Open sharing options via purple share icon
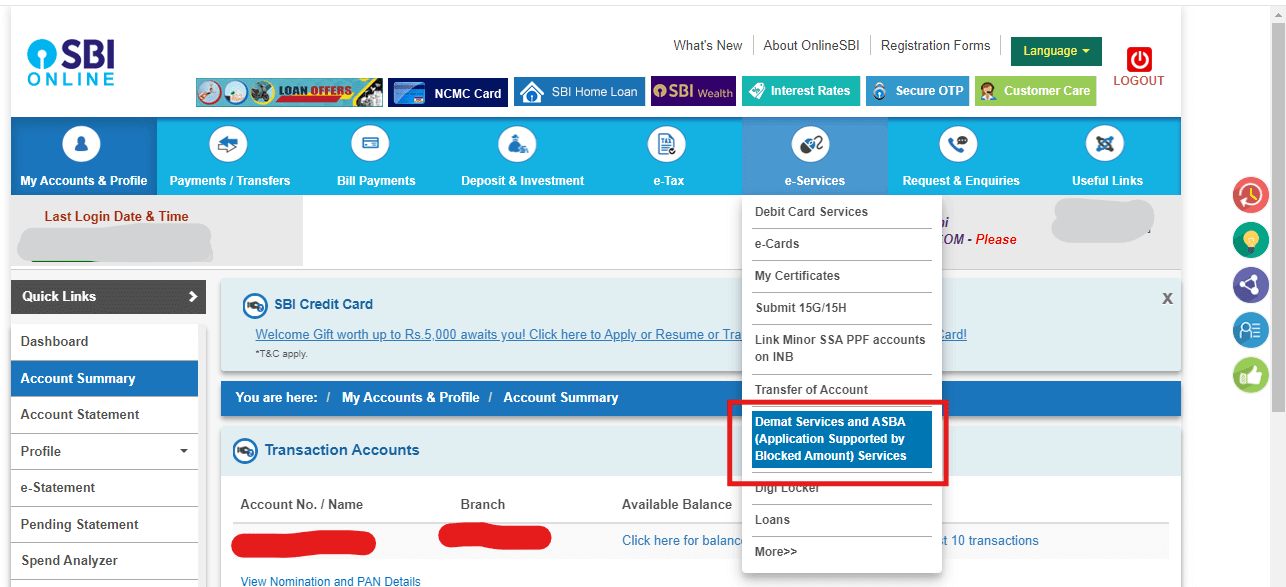1286x587 pixels. click(1250, 285)
